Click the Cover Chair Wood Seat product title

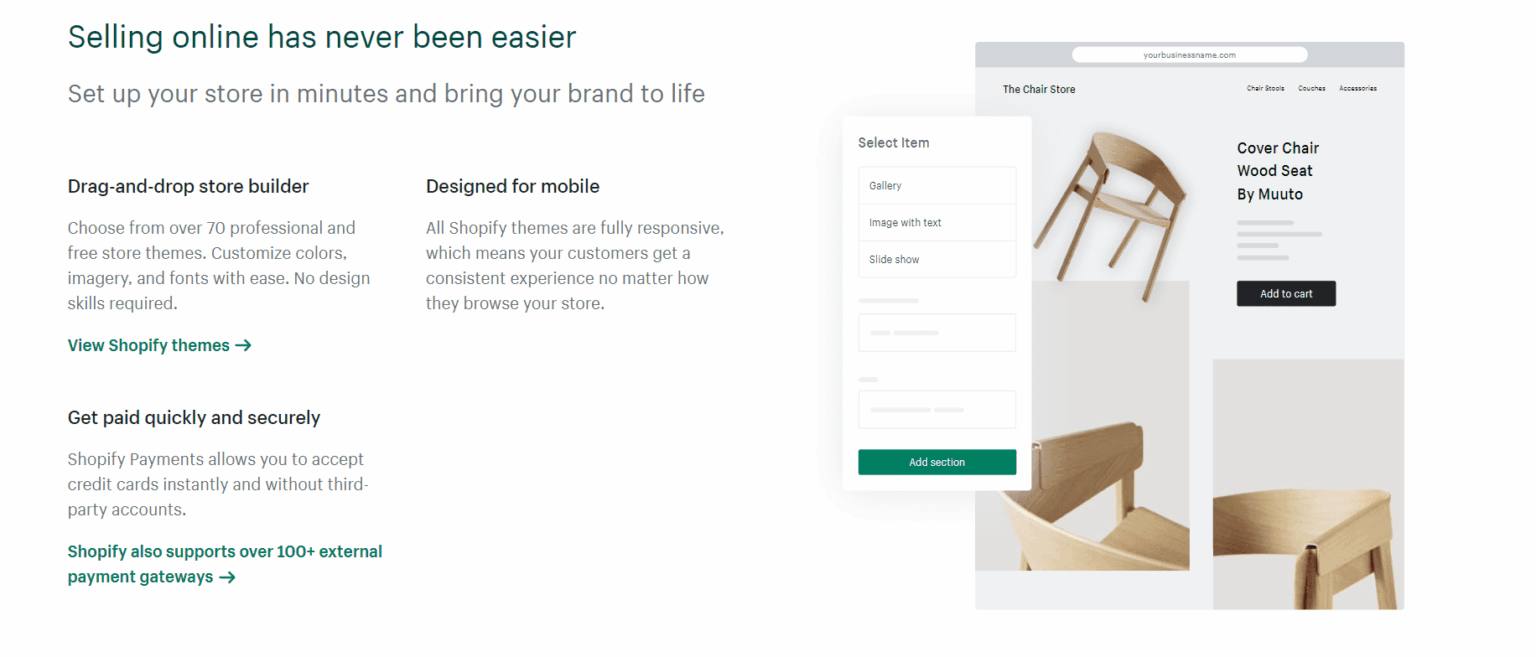pyautogui.click(x=1278, y=171)
